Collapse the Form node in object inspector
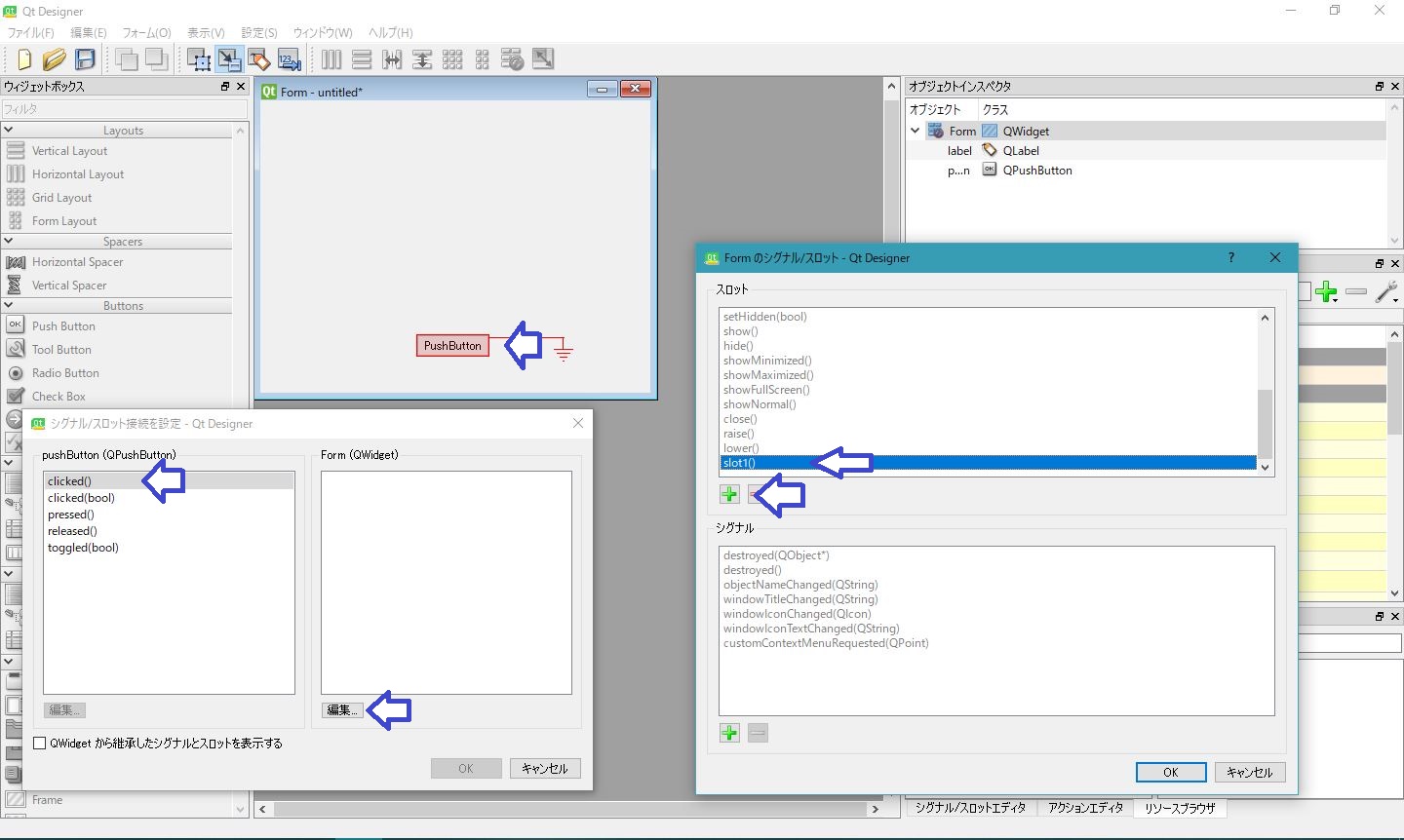This screenshot has height=840, width=1404. pos(915,130)
